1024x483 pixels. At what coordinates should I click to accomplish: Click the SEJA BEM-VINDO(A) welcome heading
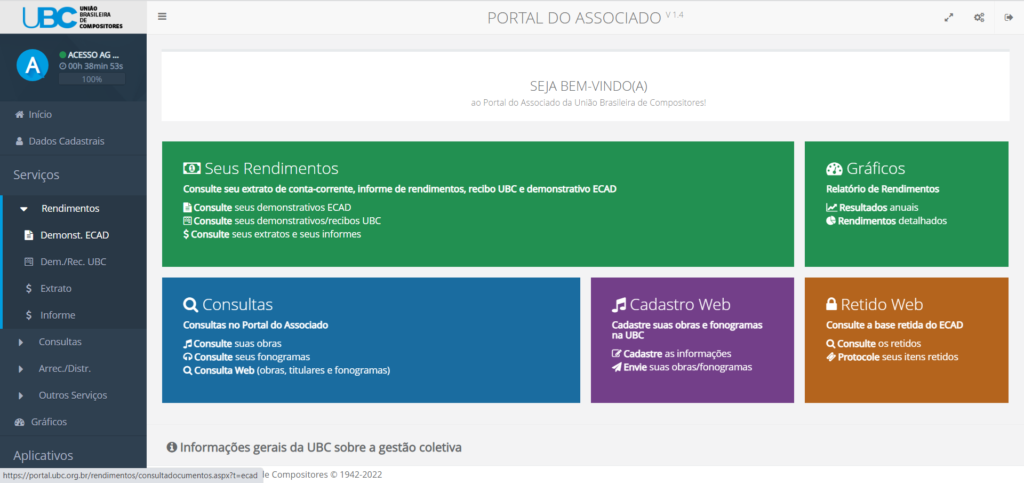pyautogui.click(x=589, y=86)
